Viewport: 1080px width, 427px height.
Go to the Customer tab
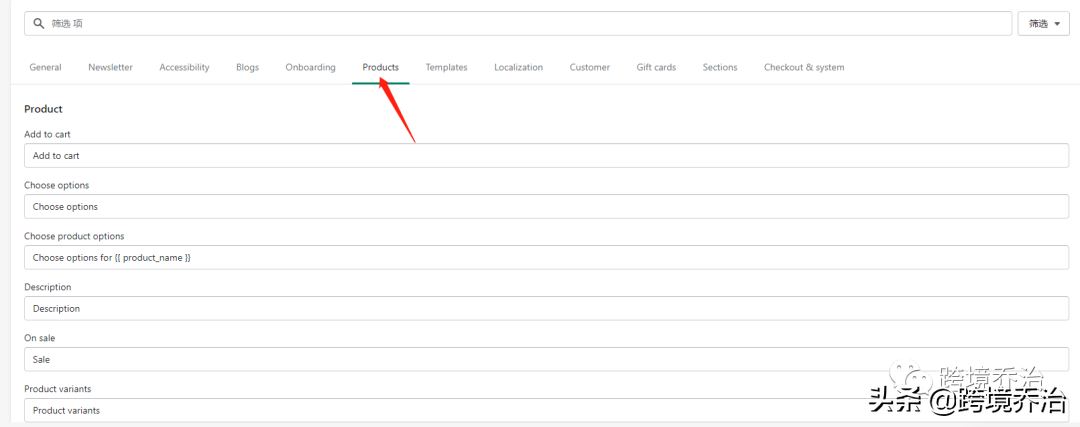coord(590,67)
